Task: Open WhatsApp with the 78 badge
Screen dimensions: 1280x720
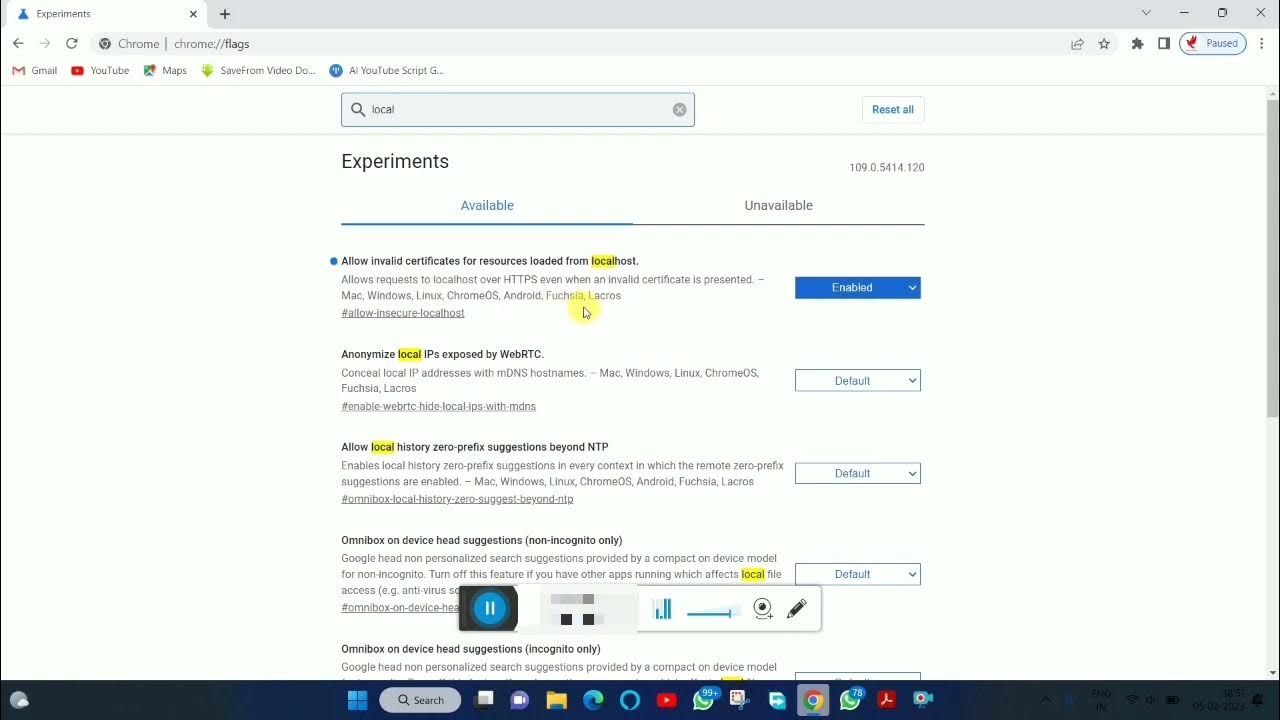Action: click(x=851, y=700)
